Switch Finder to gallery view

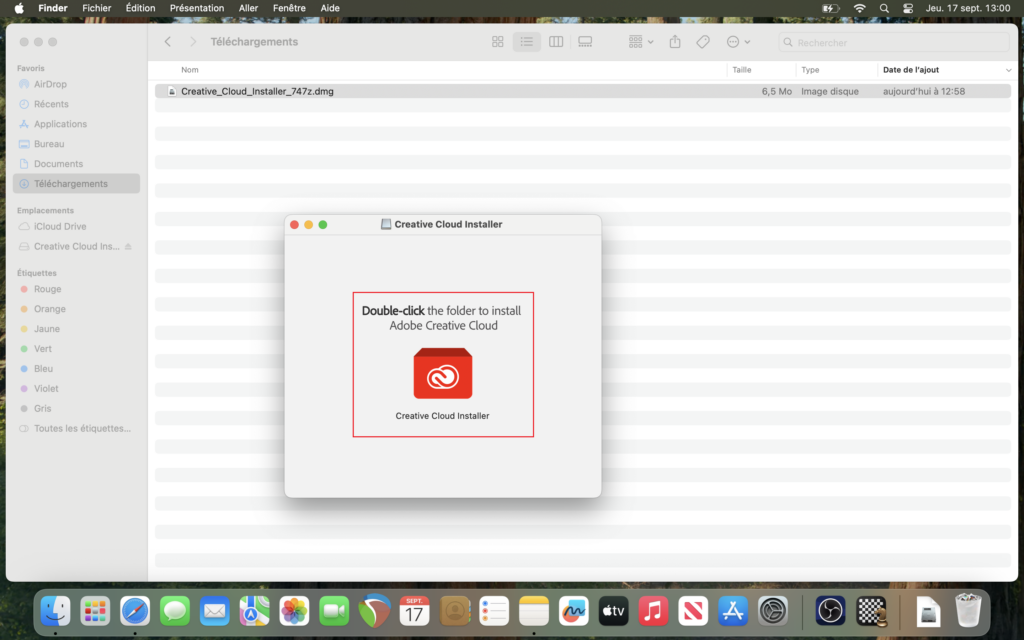(585, 42)
